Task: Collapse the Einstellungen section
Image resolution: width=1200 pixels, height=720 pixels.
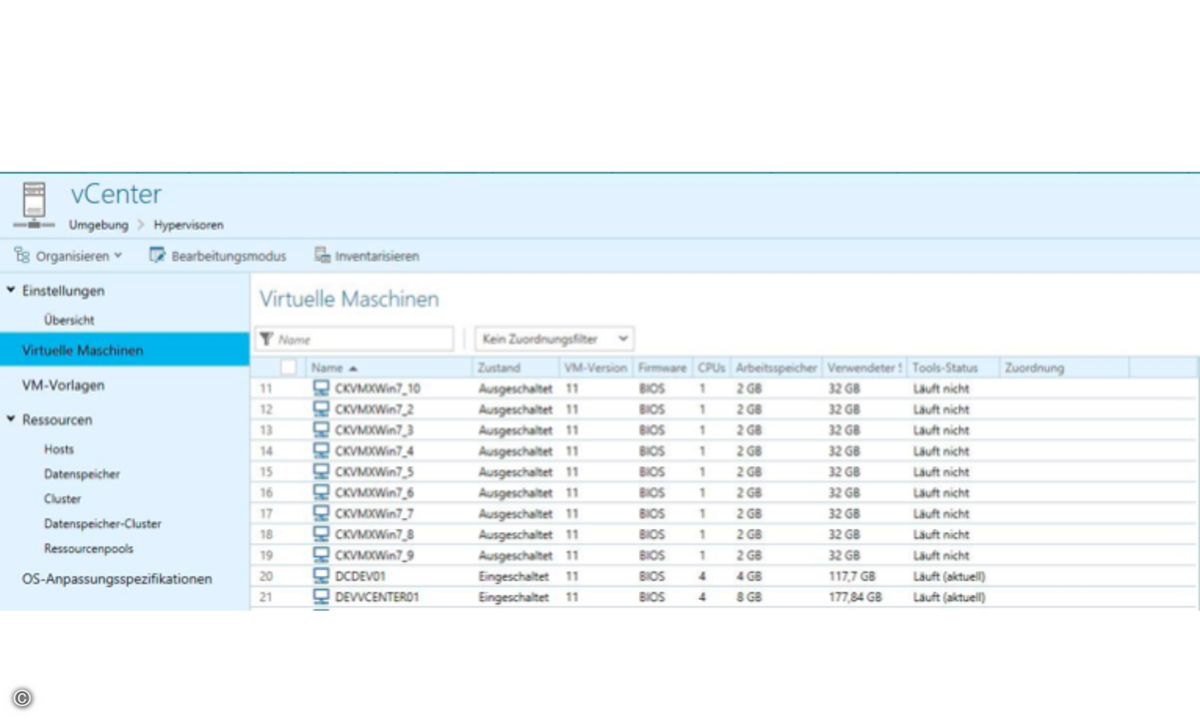Action: [x=12, y=291]
